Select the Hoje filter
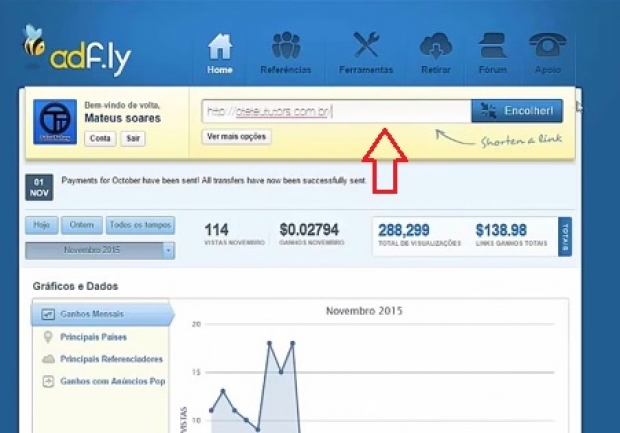 42,225
